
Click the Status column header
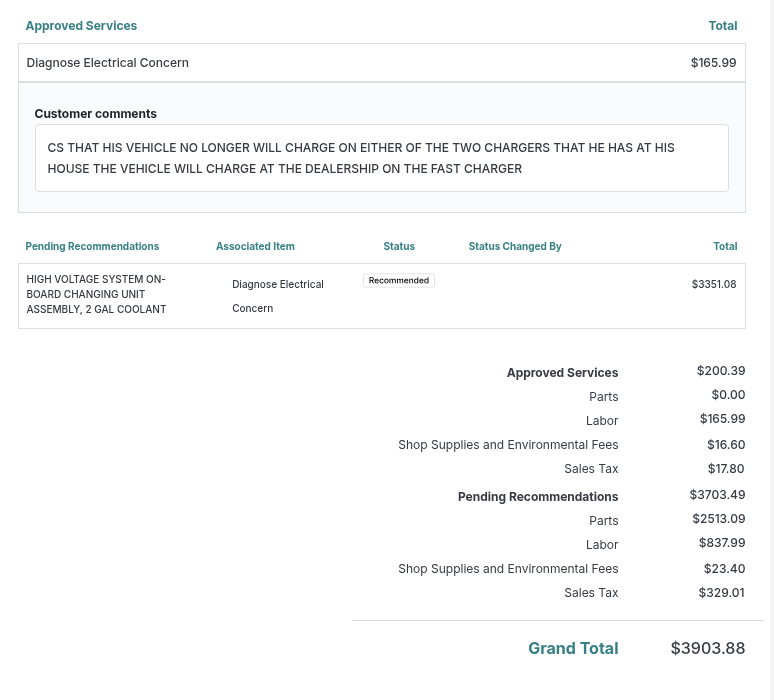click(x=399, y=246)
